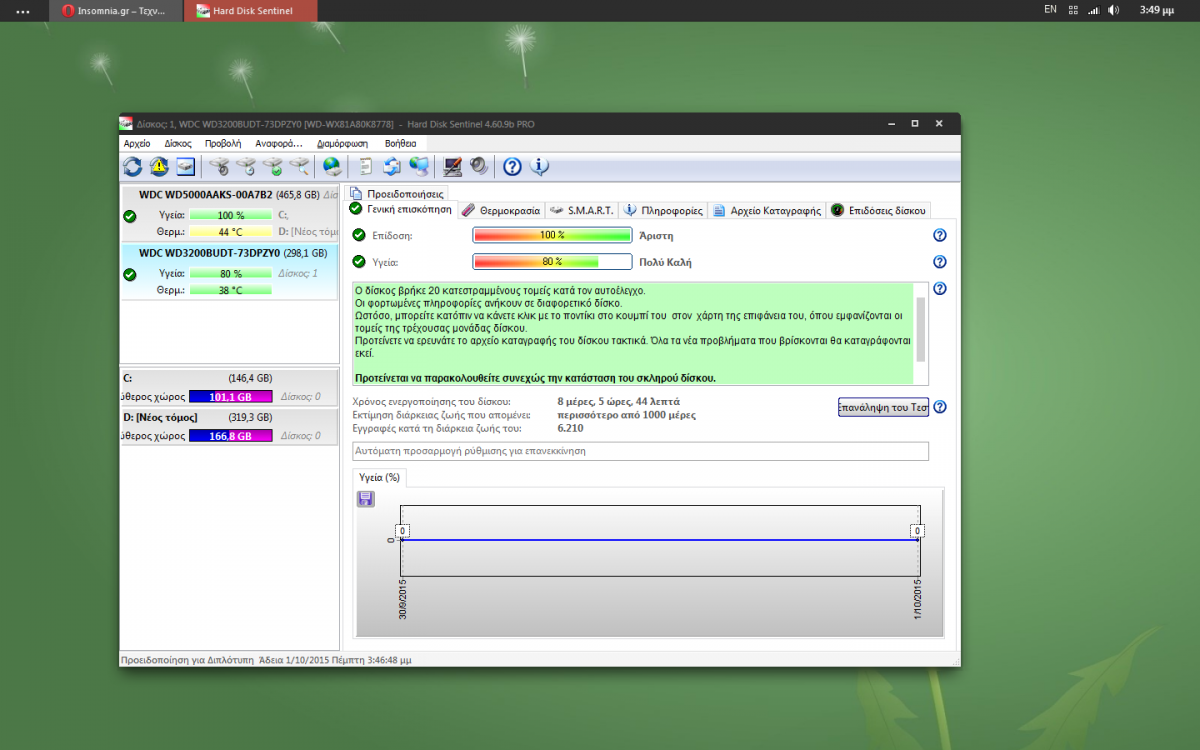Switch to the Επιδόσεις δίσκου tab
1200x750 pixels.
click(x=879, y=211)
